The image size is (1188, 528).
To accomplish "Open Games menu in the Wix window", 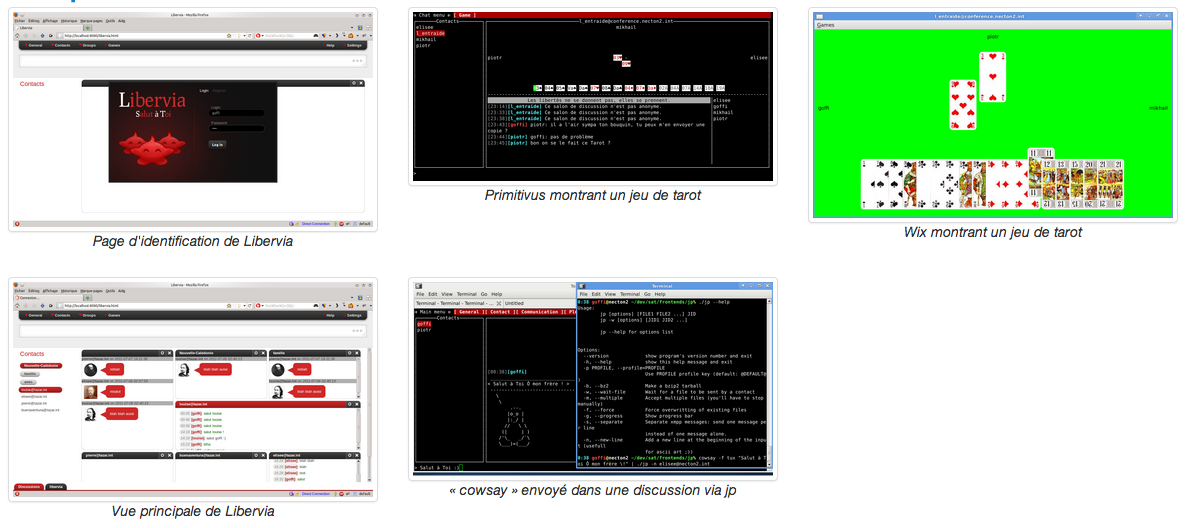I will pos(824,26).
